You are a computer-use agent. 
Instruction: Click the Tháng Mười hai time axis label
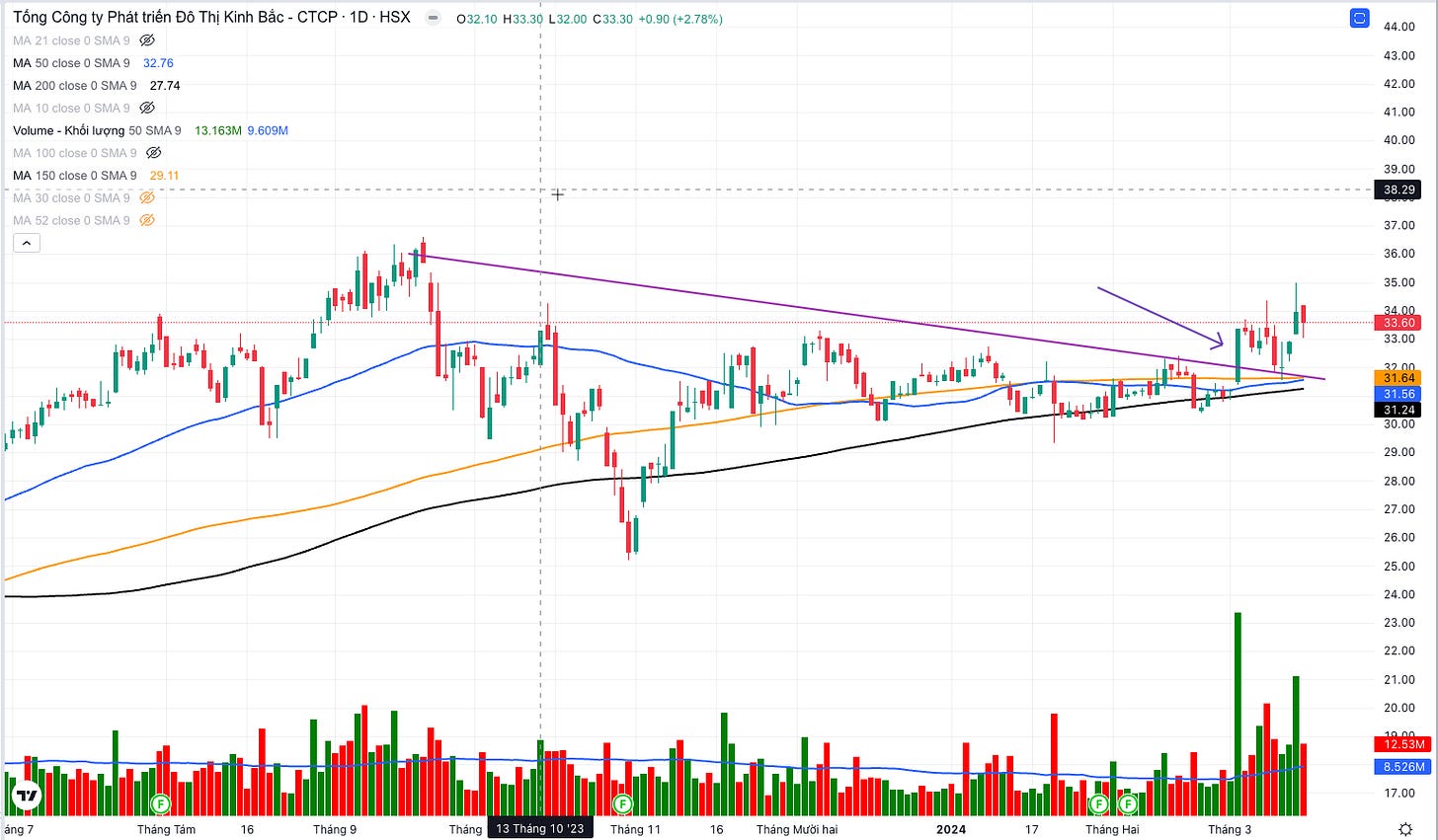tap(797, 829)
